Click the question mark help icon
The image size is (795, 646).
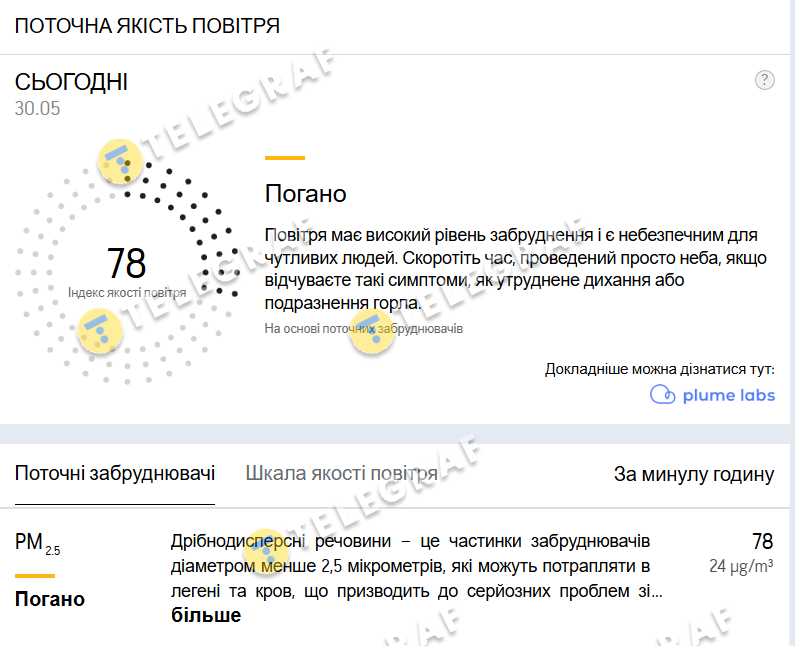coord(765,81)
